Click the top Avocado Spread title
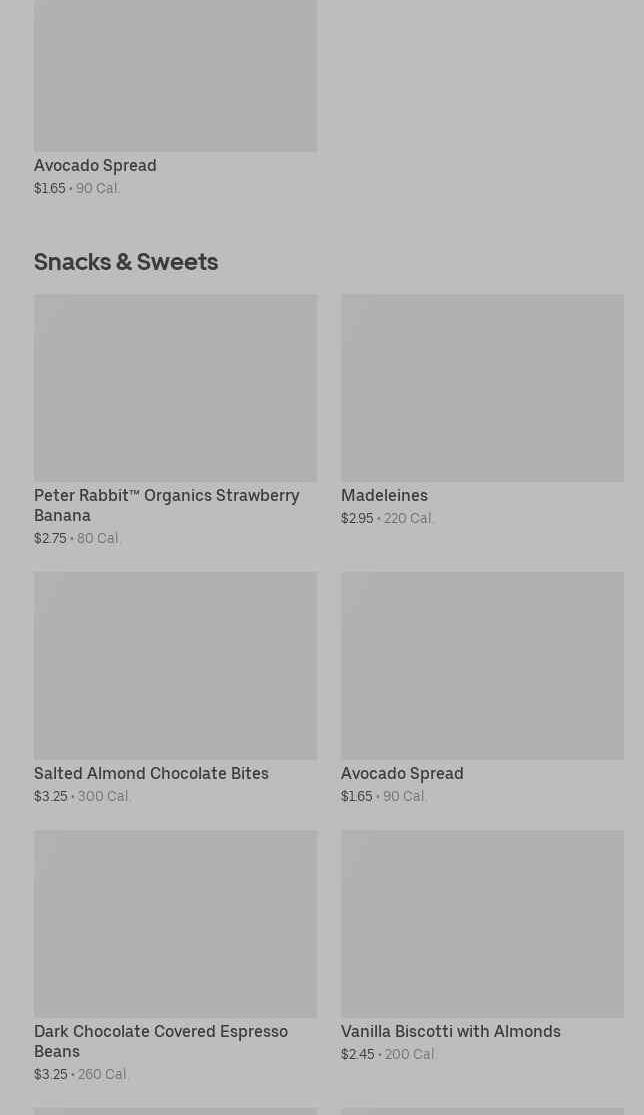 [x=95, y=166]
